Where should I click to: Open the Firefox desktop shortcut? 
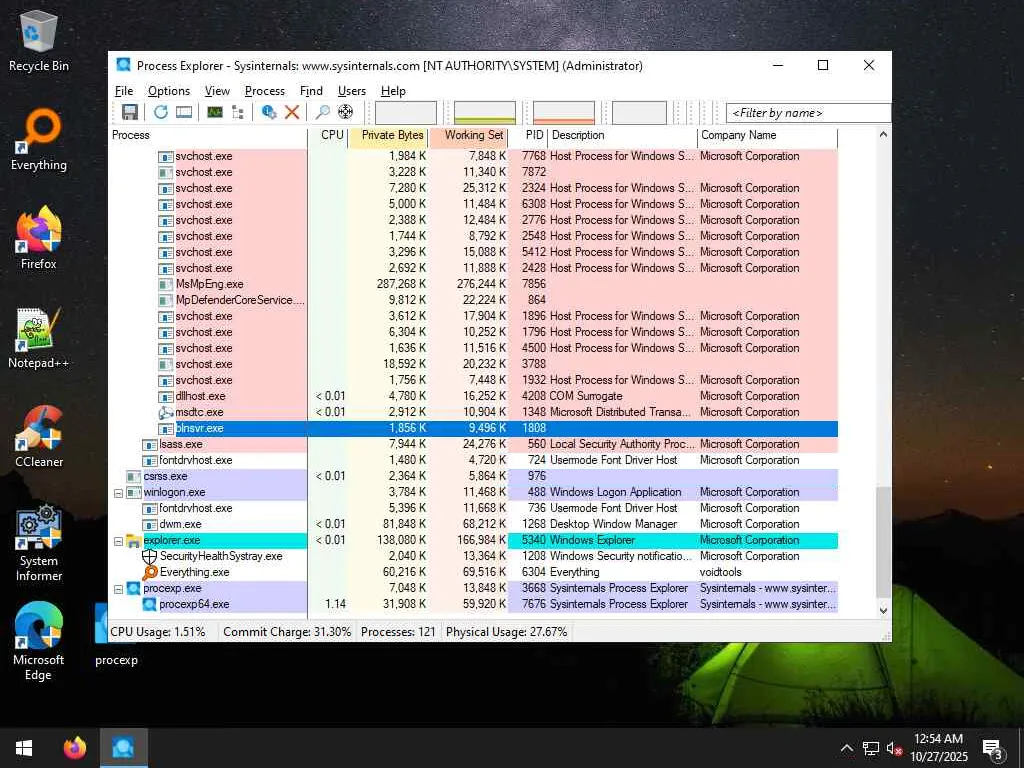coord(39,239)
